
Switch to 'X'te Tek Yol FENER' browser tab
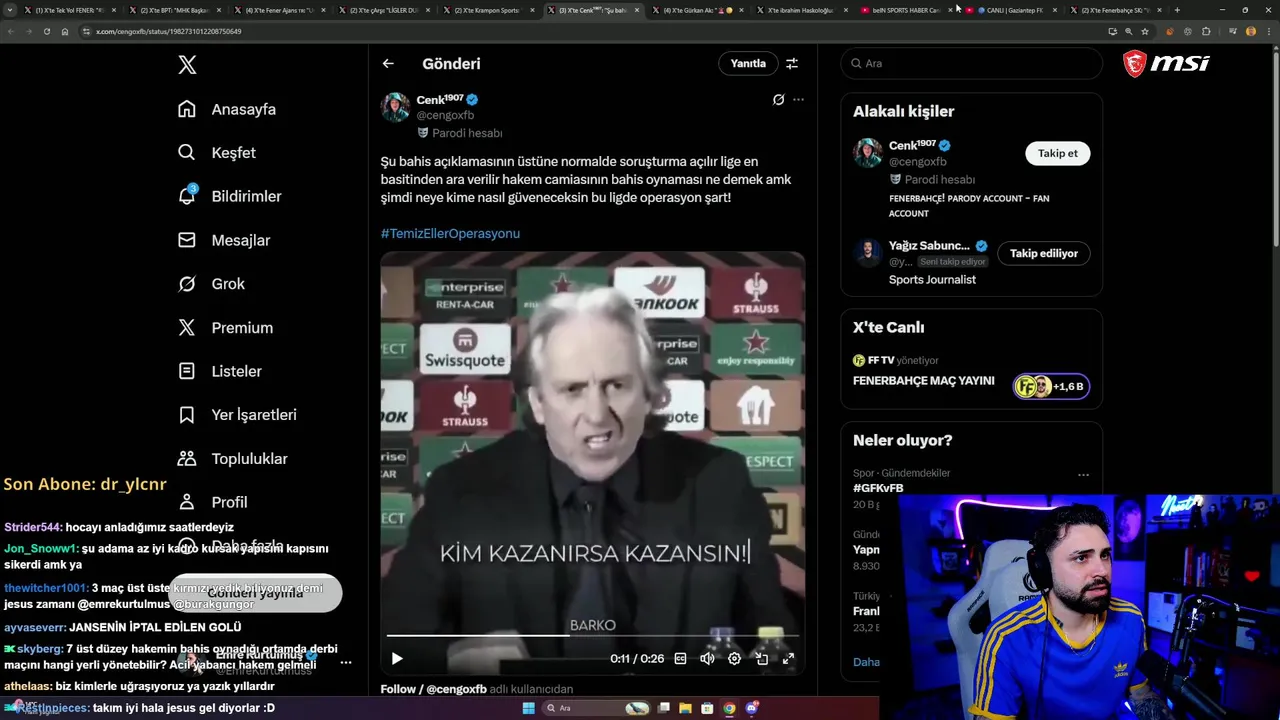69,10
